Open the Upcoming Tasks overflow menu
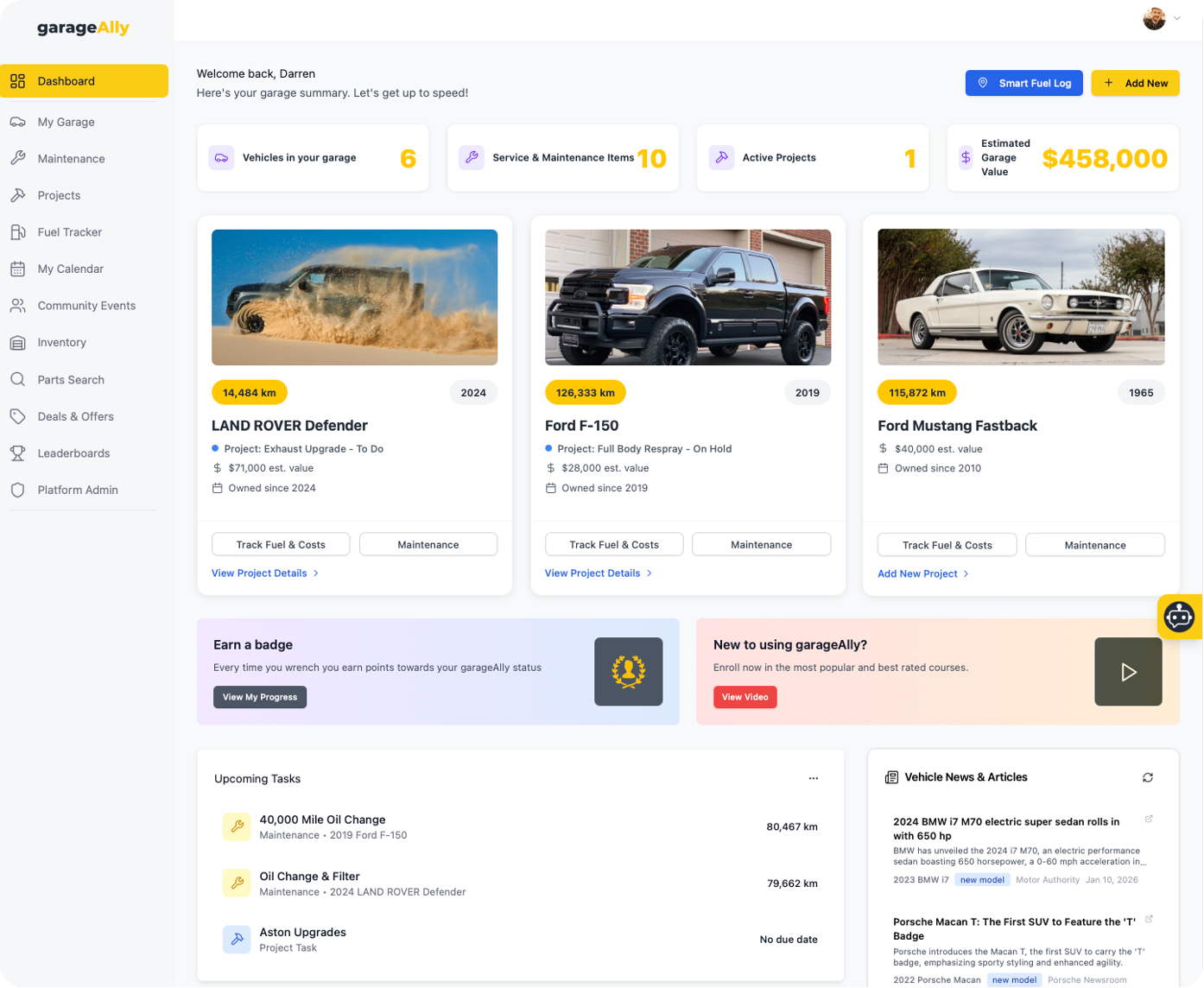This screenshot has height=988, width=1204. pyautogui.click(x=813, y=777)
